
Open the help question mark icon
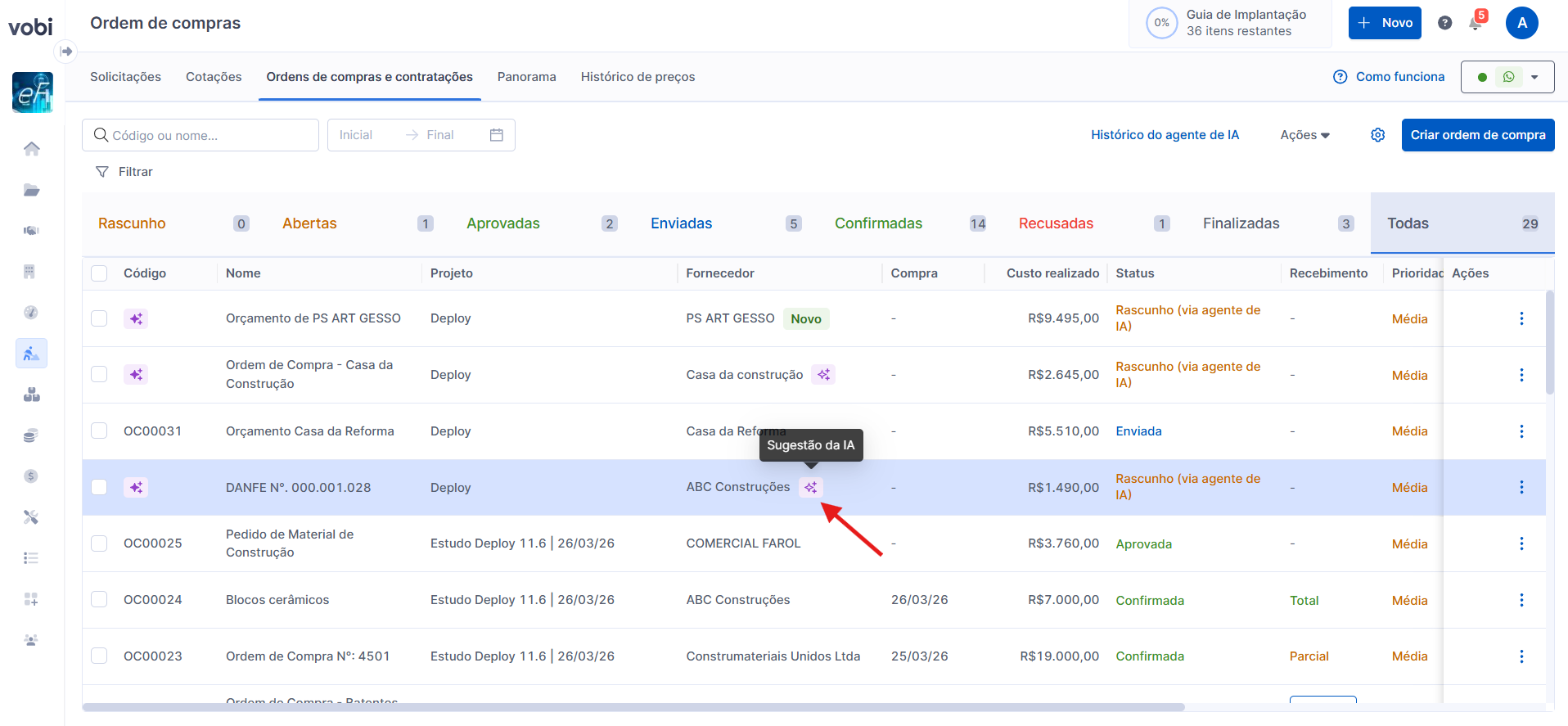(1445, 23)
